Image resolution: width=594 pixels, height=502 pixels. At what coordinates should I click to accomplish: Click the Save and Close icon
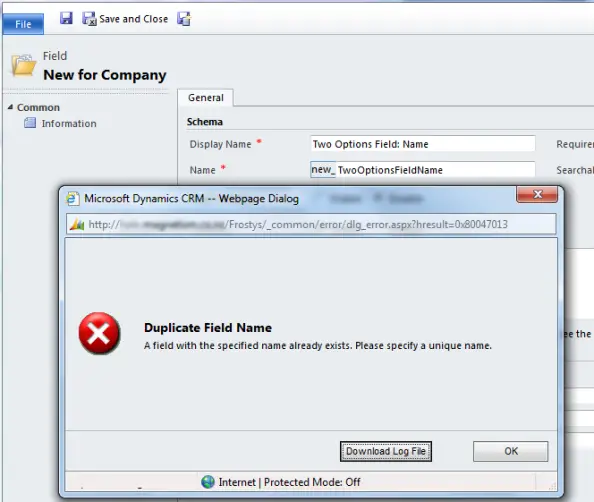[89, 19]
